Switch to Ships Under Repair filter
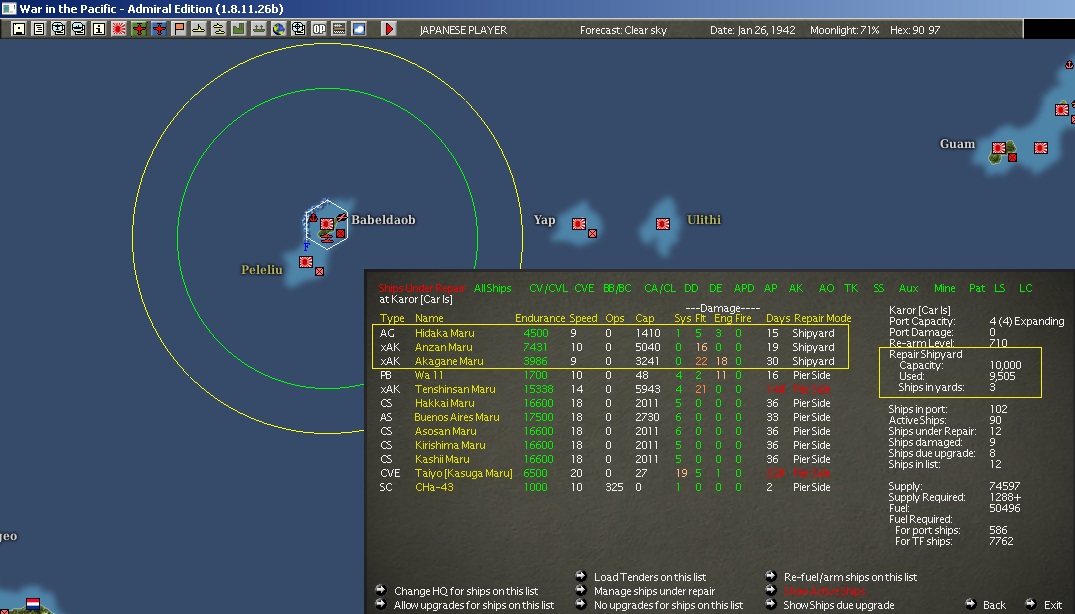1075x614 pixels. coord(422,288)
